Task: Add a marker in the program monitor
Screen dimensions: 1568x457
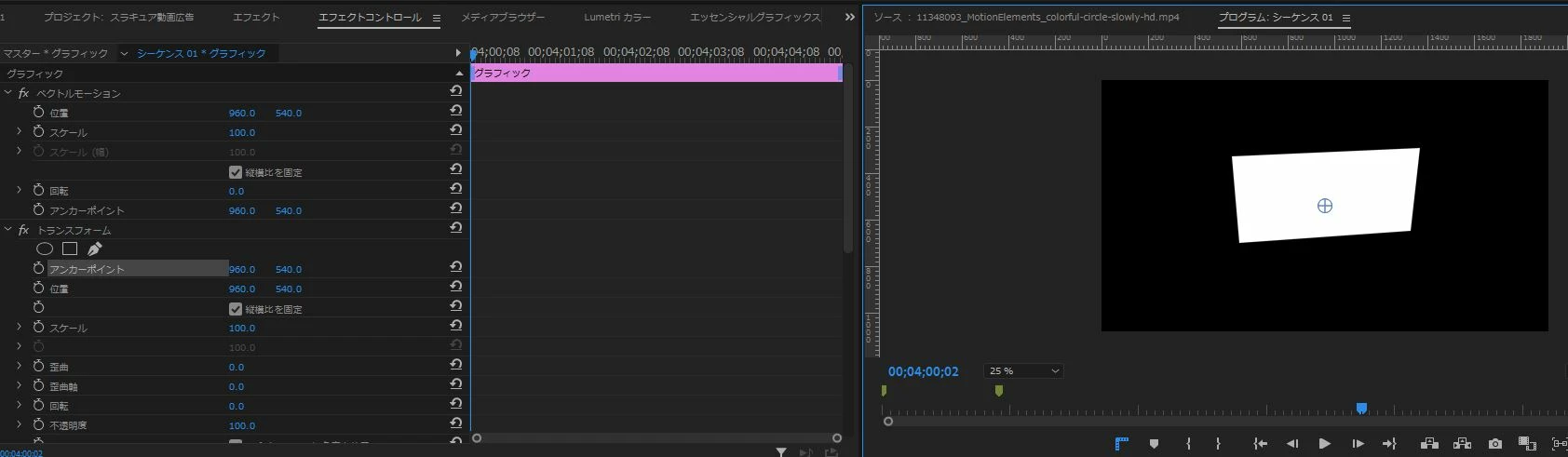Action: click(x=1154, y=444)
